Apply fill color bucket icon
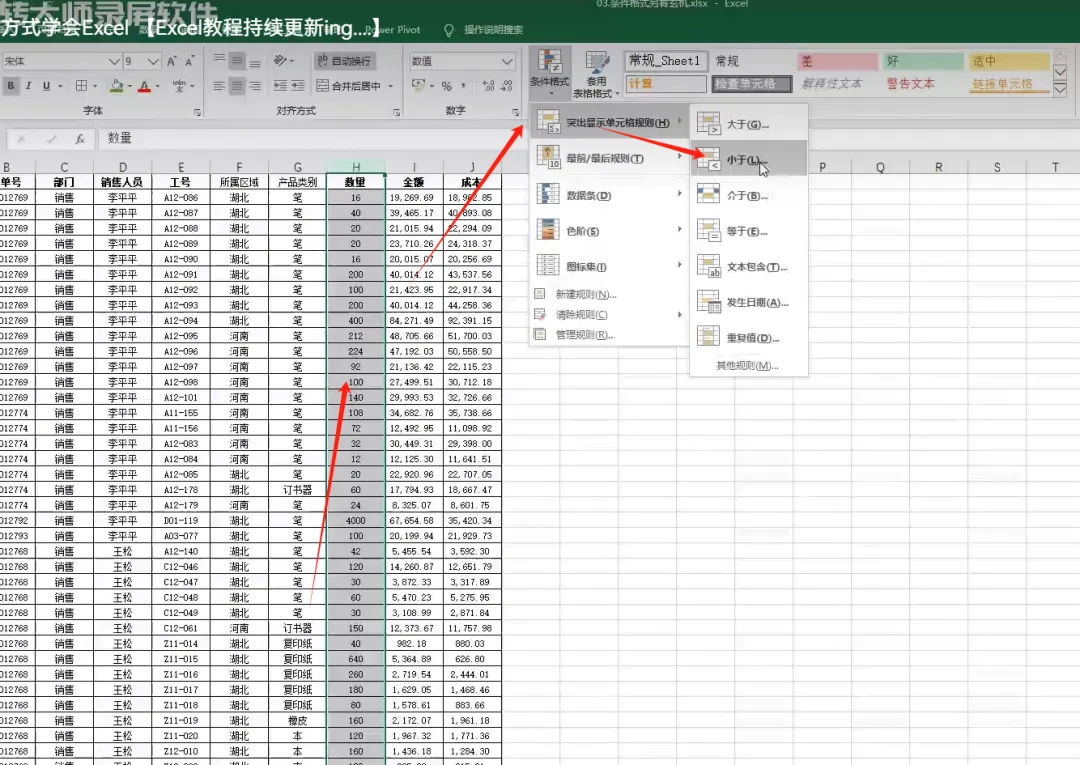 pyautogui.click(x=116, y=86)
